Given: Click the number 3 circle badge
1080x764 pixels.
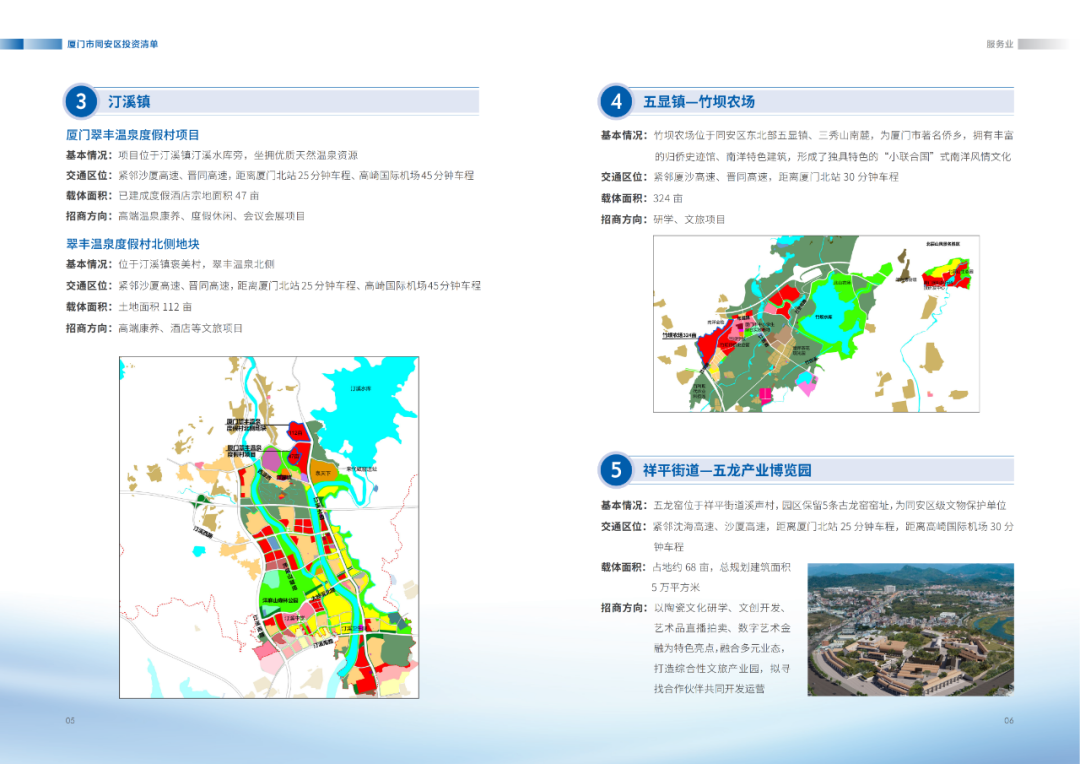Looking at the screenshot, I should pos(81,101).
